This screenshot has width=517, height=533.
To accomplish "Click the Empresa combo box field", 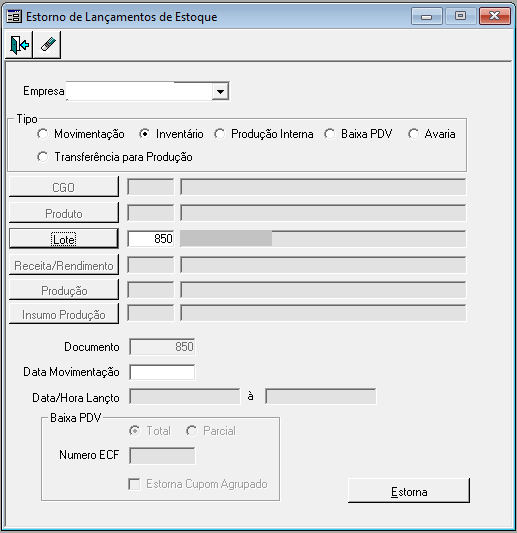I will [x=148, y=91].
